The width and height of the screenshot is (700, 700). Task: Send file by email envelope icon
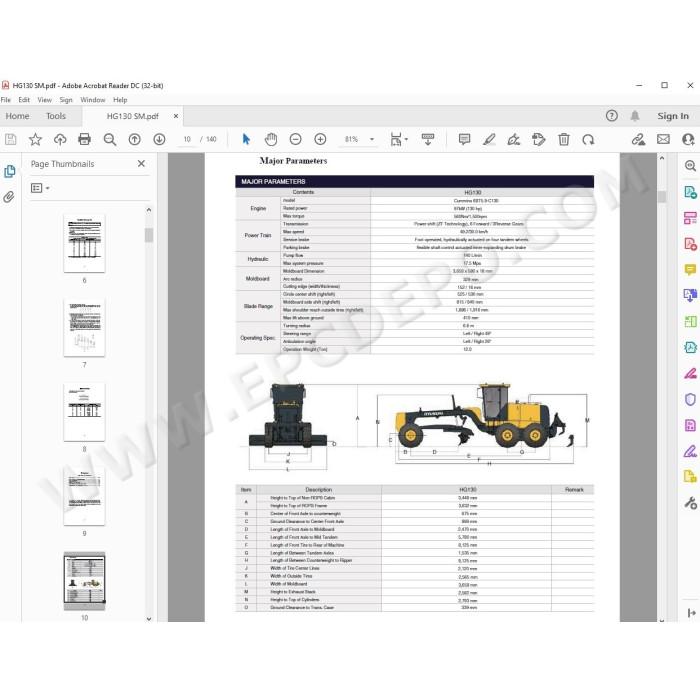pos(663,140)
